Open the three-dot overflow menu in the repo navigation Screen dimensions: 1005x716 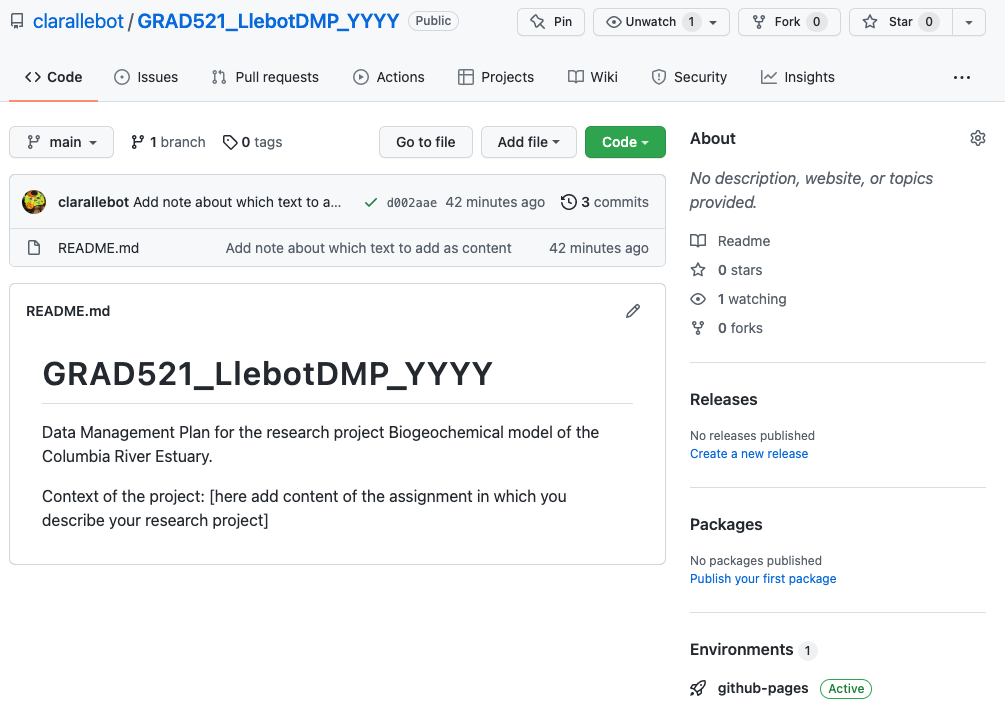(x=962, y=77)
